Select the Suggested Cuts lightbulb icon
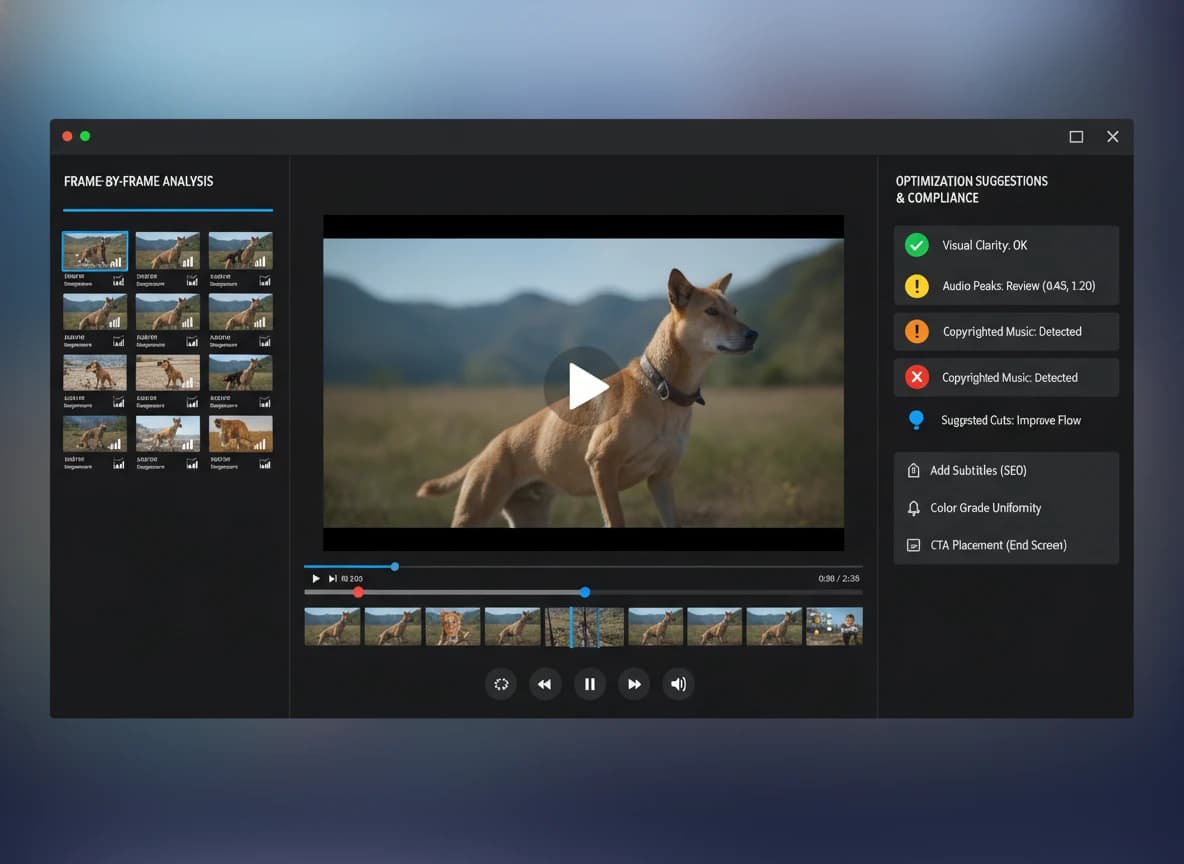 (x=916, y=420)
